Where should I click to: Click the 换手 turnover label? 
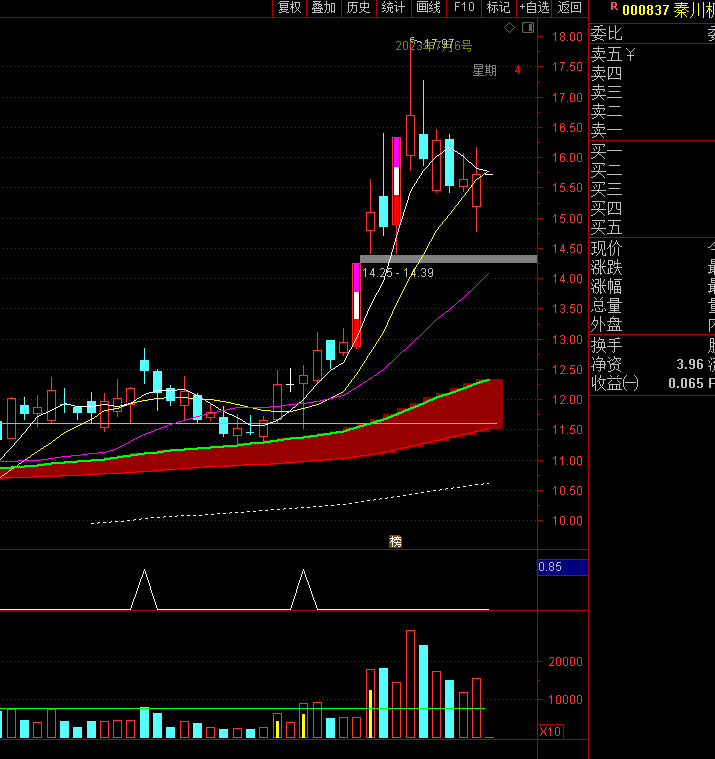pyautogui.click(x=607, y=345)
